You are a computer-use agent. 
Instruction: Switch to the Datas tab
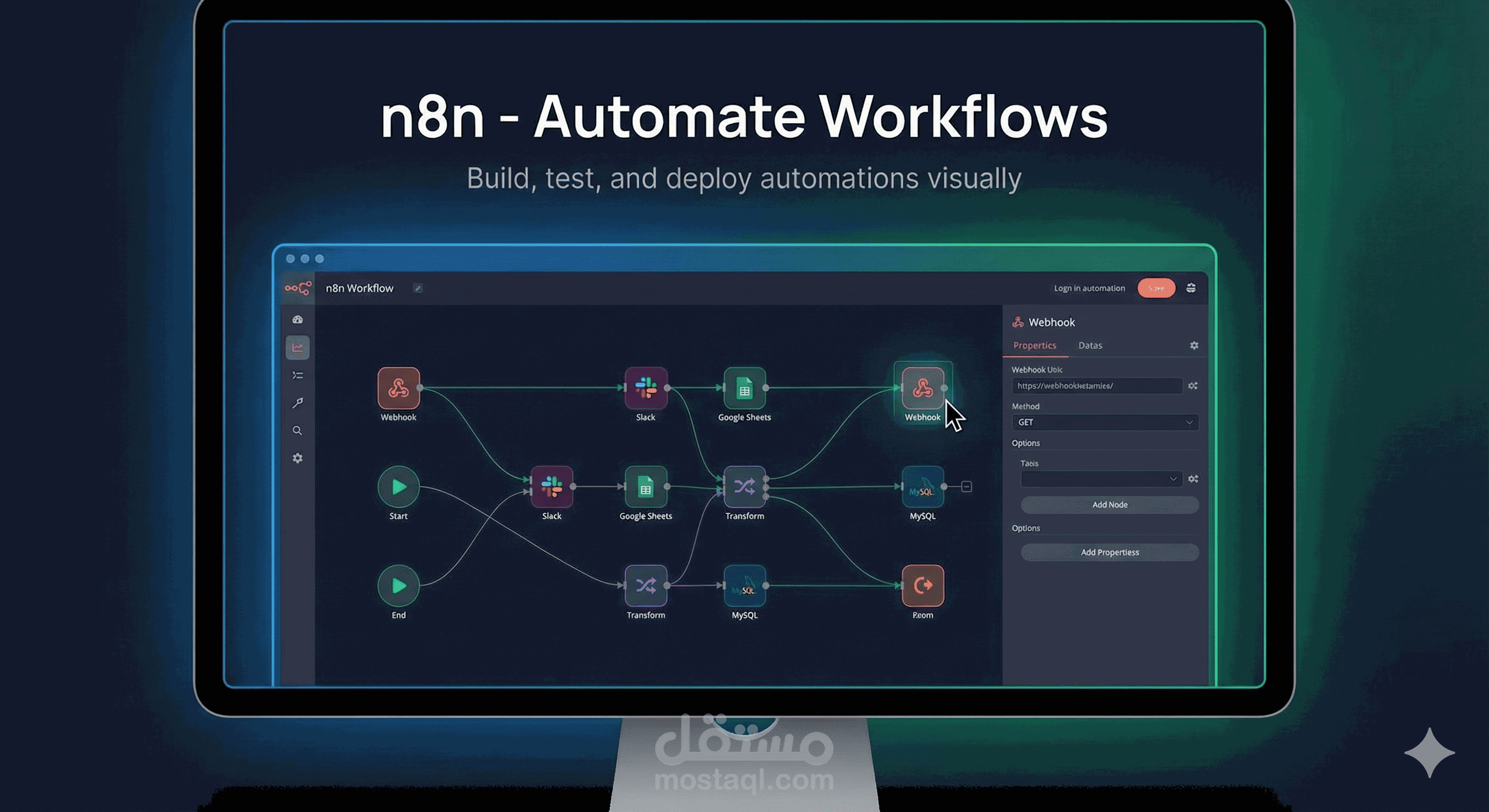tap(1090, 346)
